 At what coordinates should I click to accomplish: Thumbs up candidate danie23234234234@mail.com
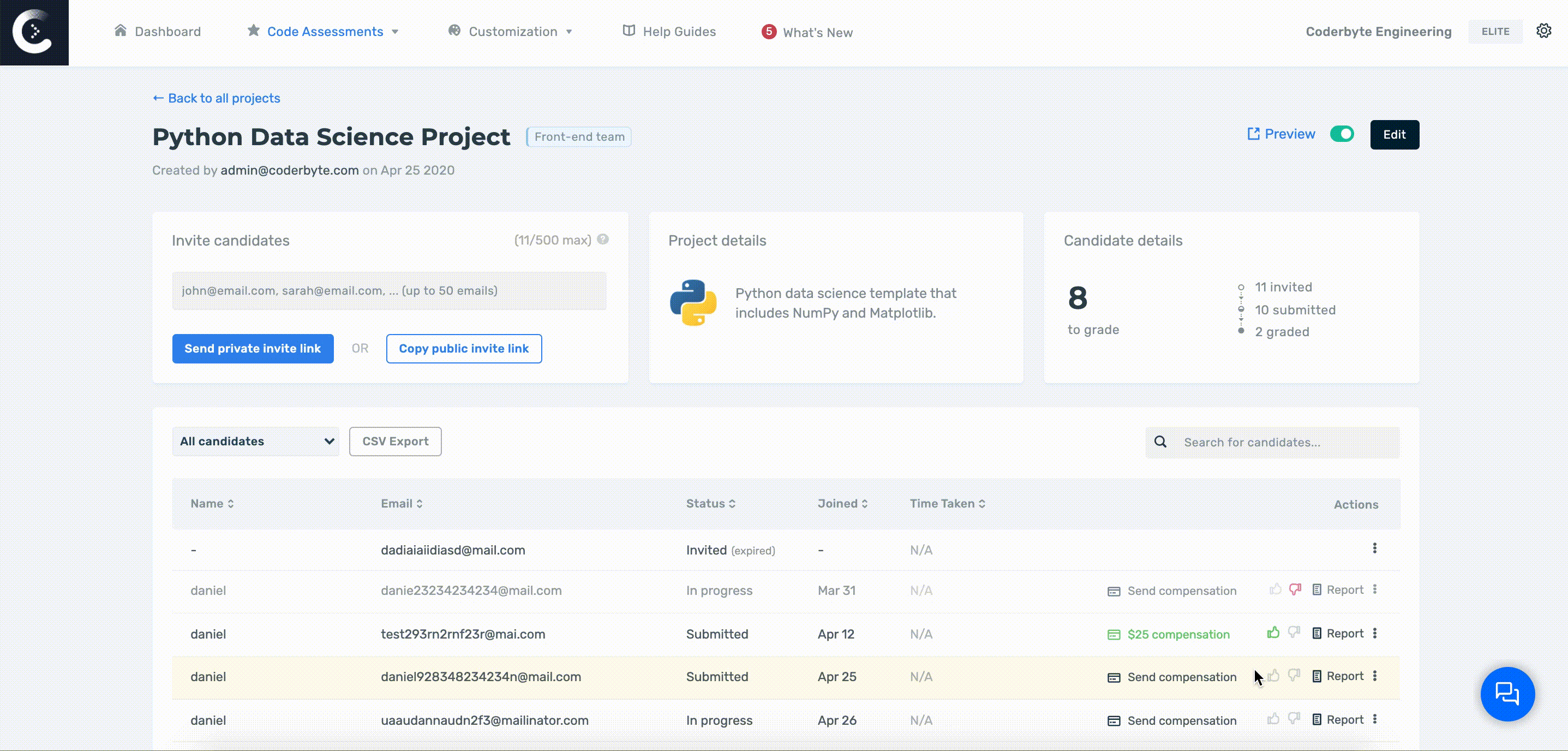pos(1275,589)
